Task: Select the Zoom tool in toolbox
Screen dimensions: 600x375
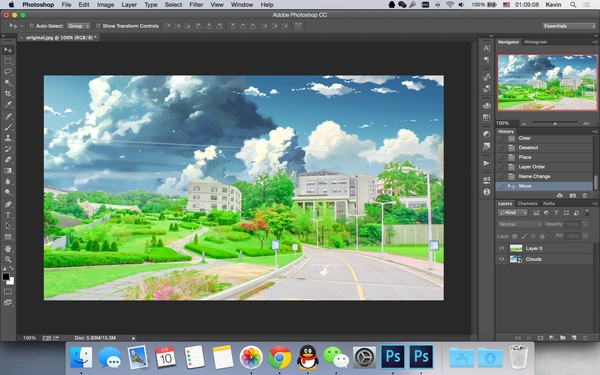Action: pos(8,259)
